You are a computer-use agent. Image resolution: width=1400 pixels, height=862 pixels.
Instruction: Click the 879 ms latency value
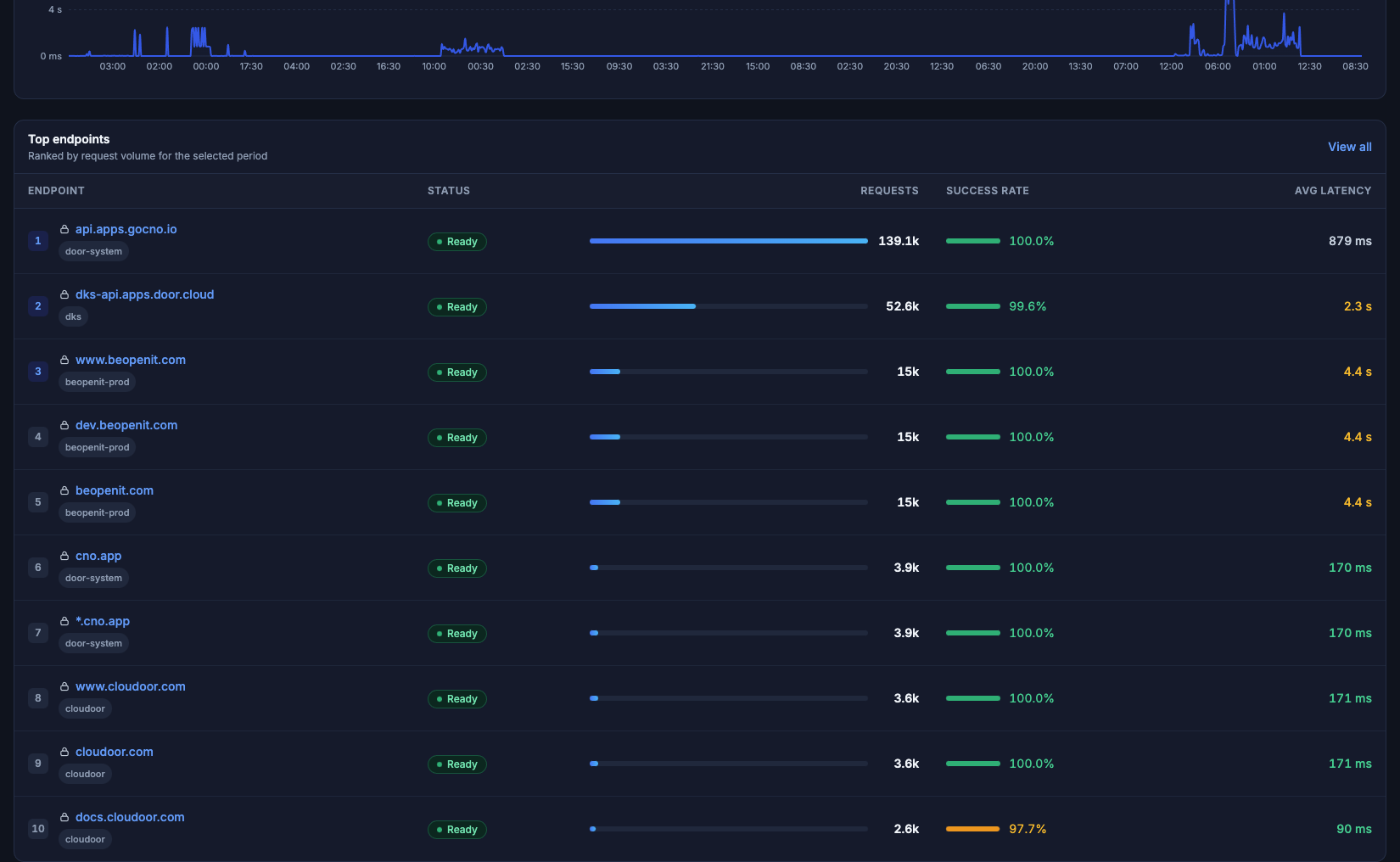tap(1350, 241)
